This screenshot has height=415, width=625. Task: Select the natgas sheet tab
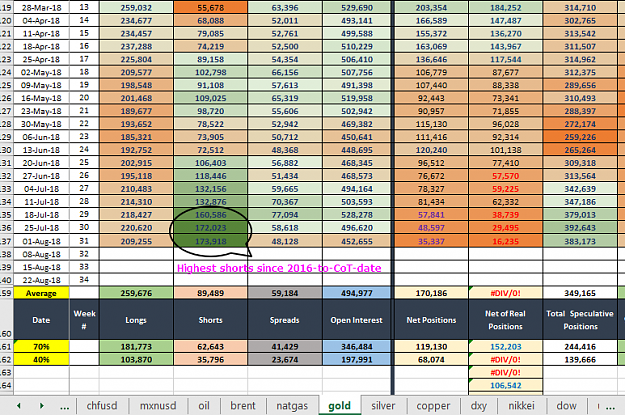pyautogui.click(x=292, y=406)
